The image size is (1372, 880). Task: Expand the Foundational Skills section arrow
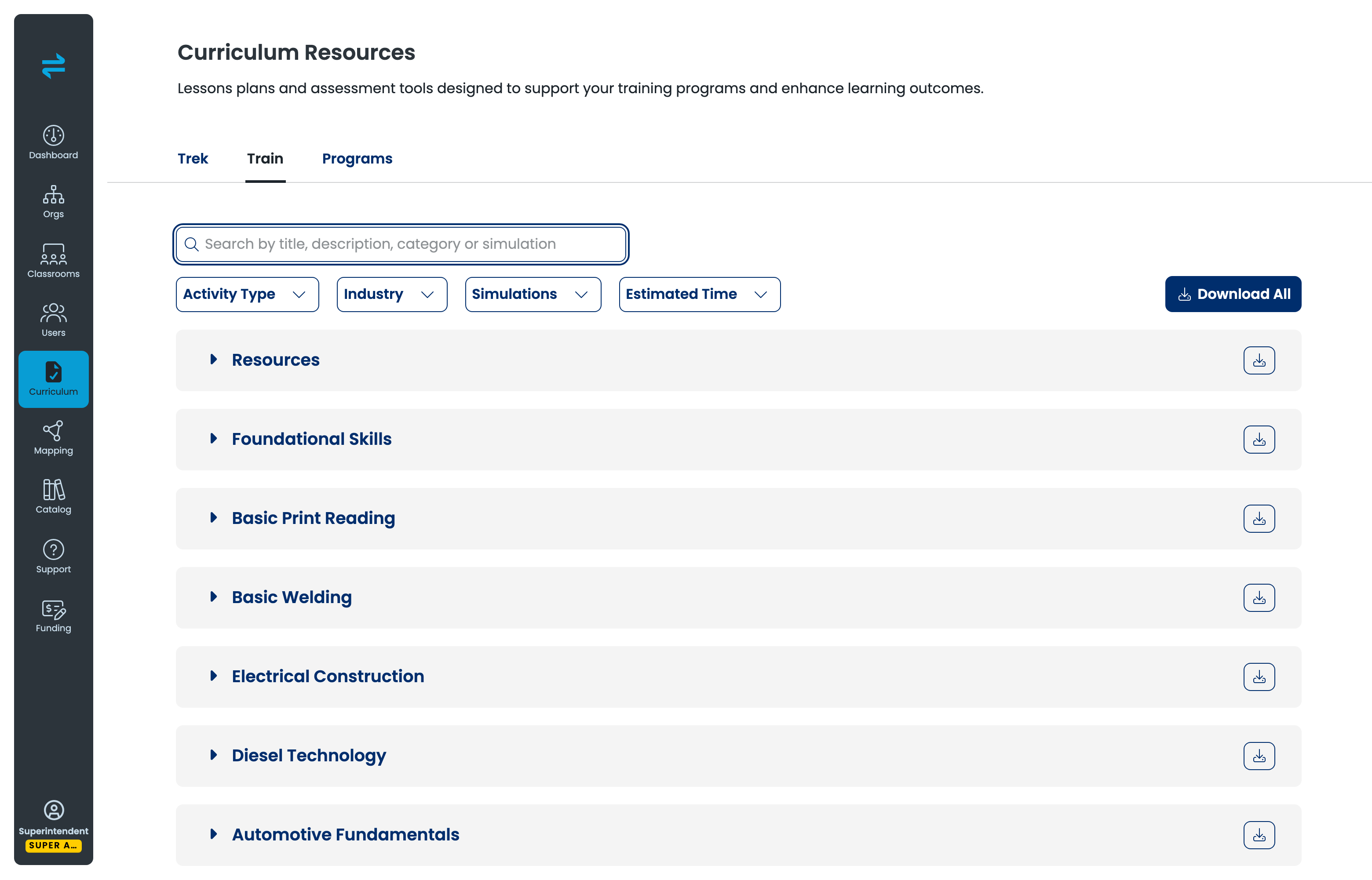pos(213,439)
